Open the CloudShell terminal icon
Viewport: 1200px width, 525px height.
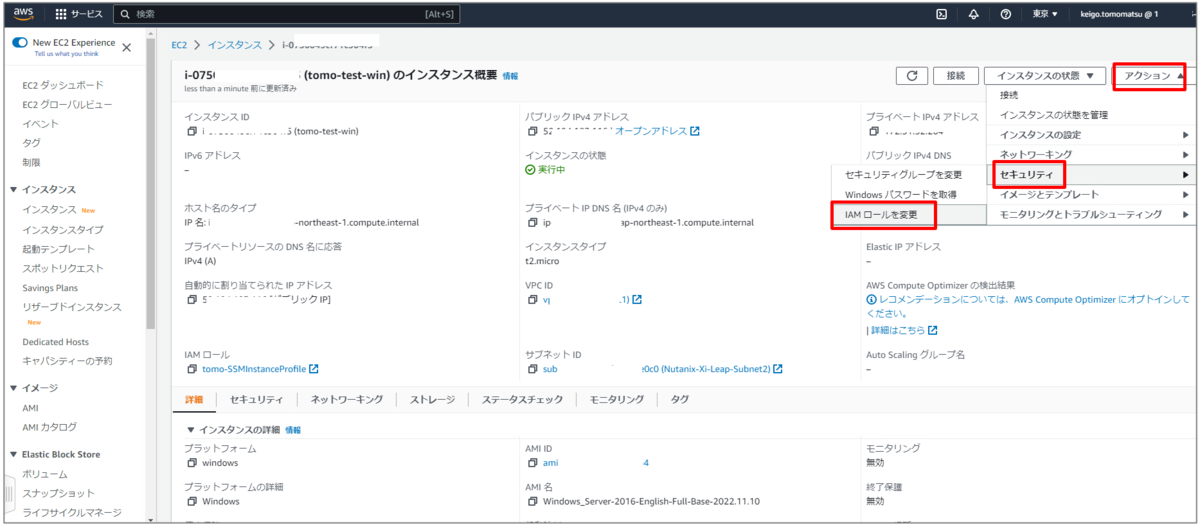coord(941,14)
